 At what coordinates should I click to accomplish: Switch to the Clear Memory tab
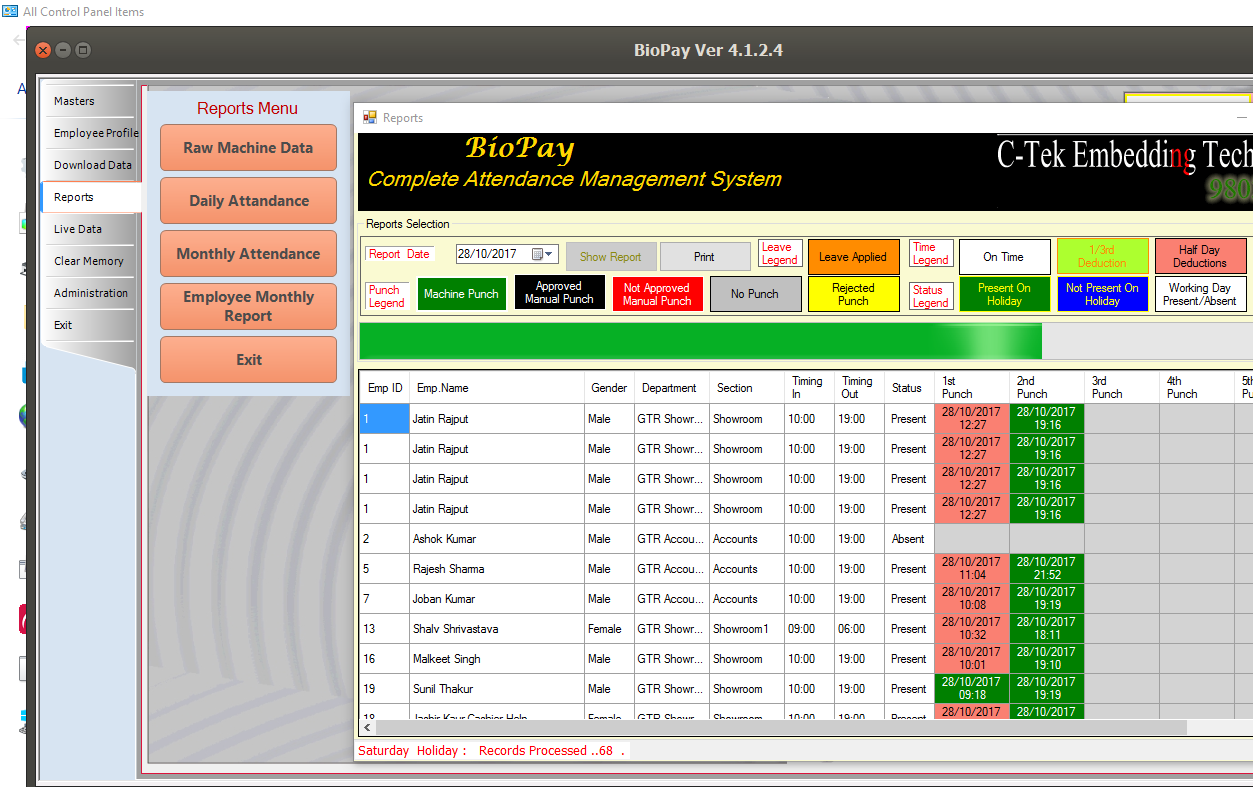tap(87, 261)
